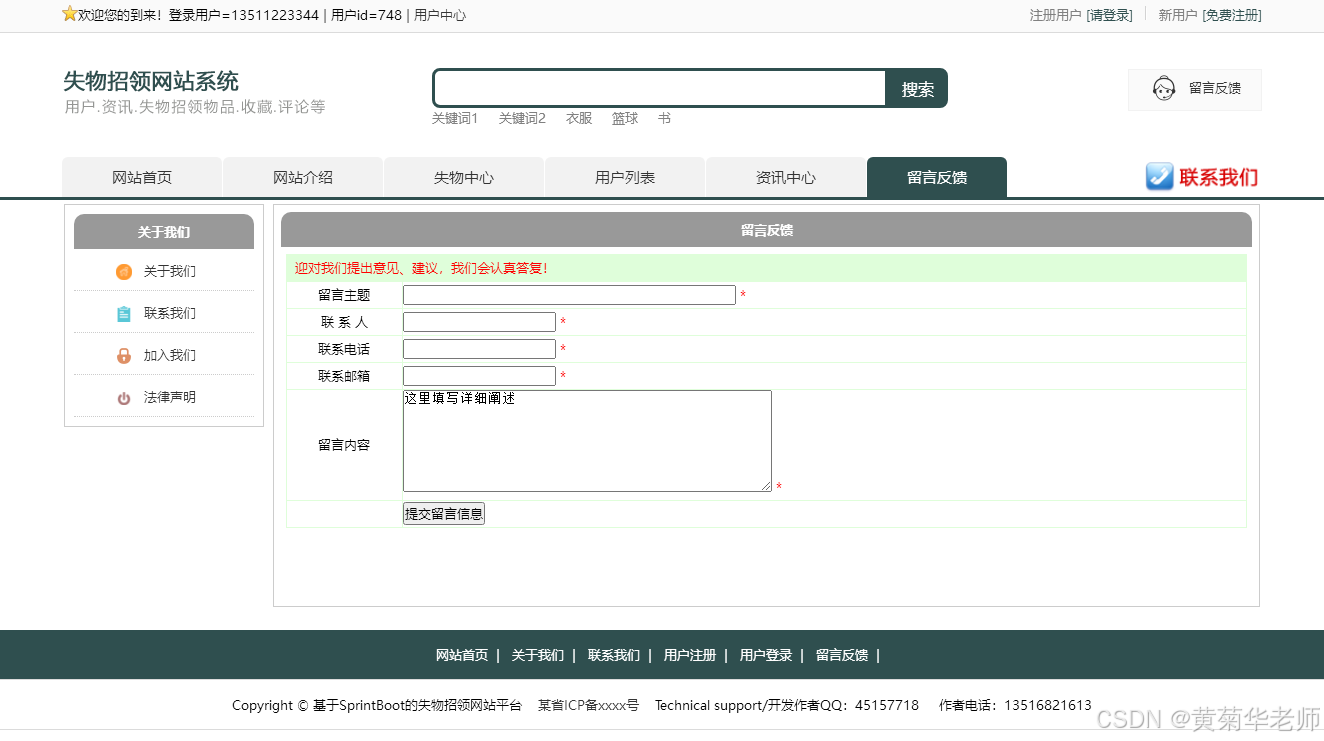The image size is (1324, 741).
Task: Click the 留言主题 input field
Action: click(x=569, y=295)
